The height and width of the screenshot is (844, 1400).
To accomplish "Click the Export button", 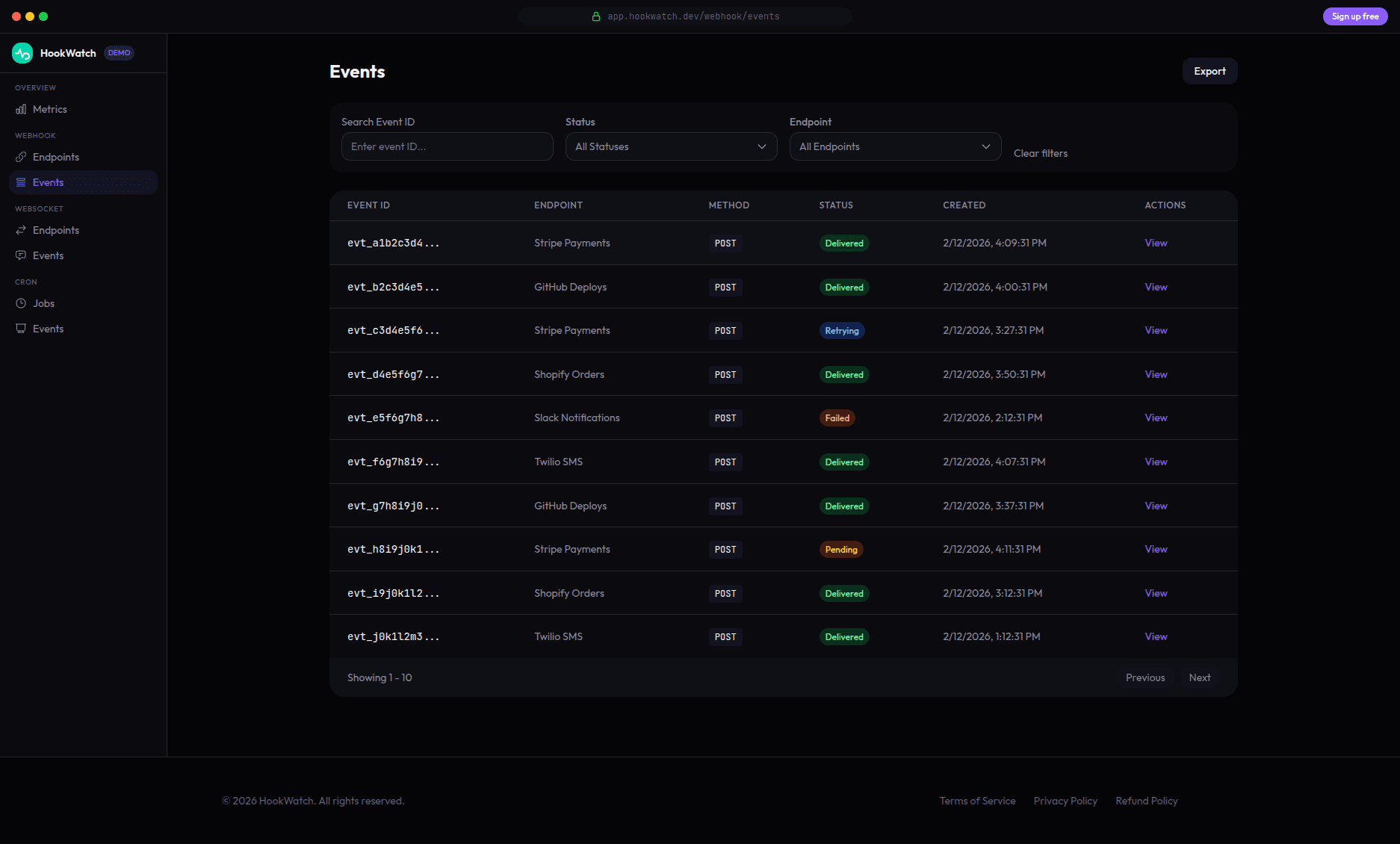I will pyautogui.click(x=1209, y=71).
